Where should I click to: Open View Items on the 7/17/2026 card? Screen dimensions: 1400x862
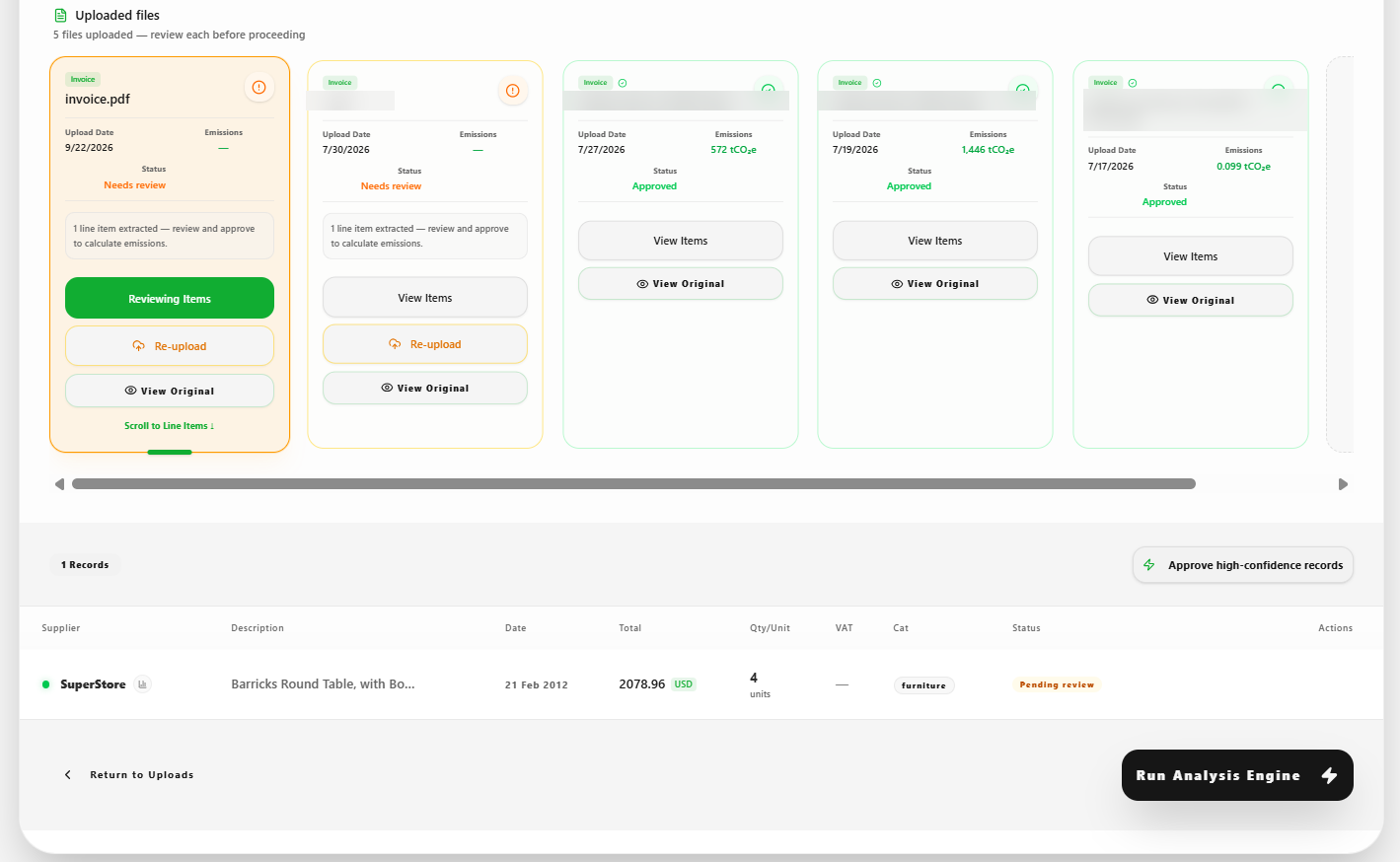[1191, 256]
